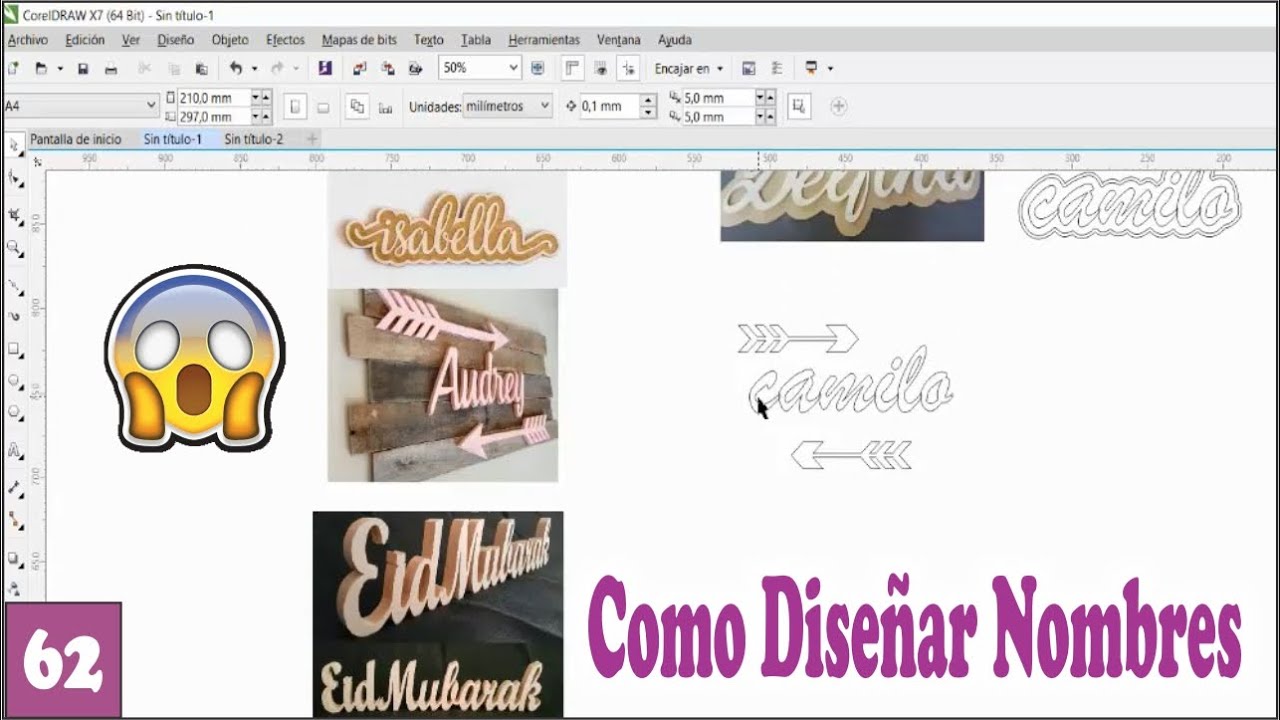Select the Zoom tool in the toolbox
The width and height of the screenshot is (1280, 720).
coord(14,247)
